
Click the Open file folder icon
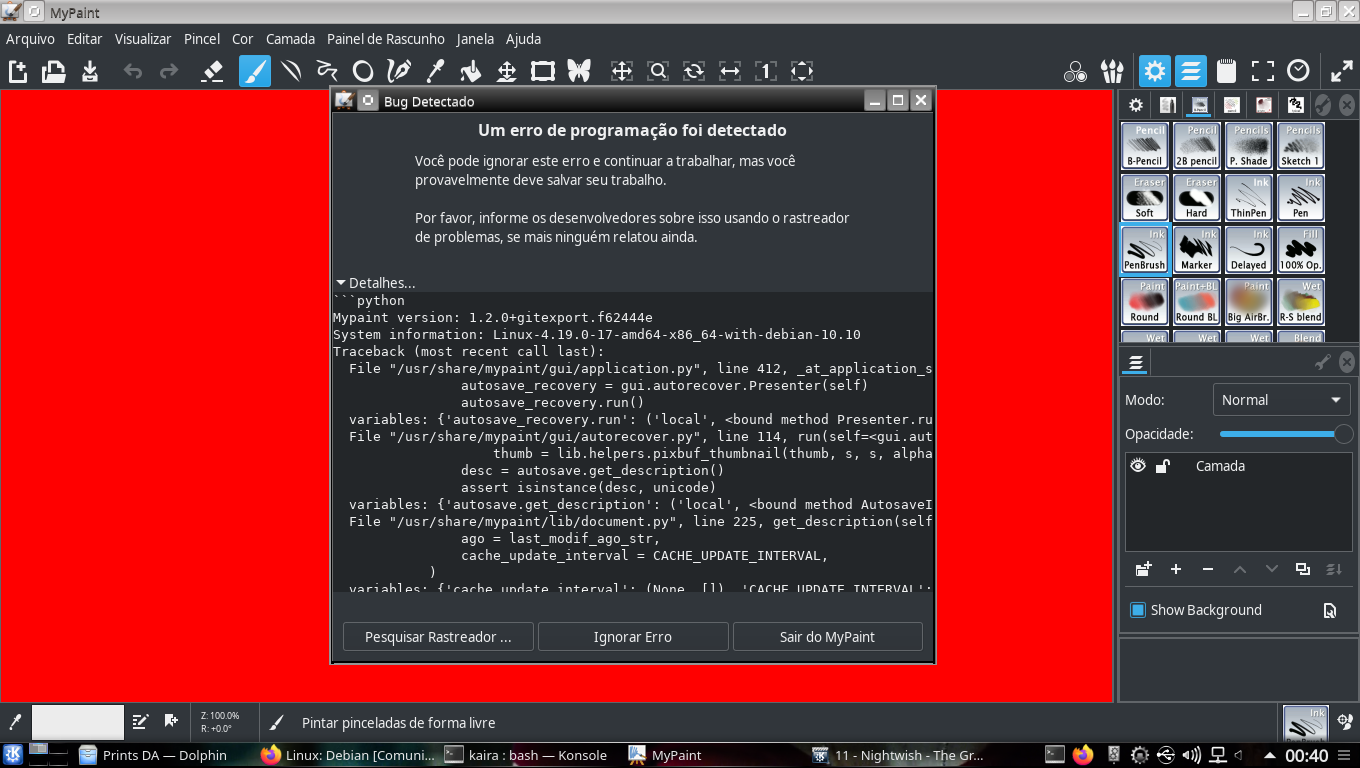[54, 71]
